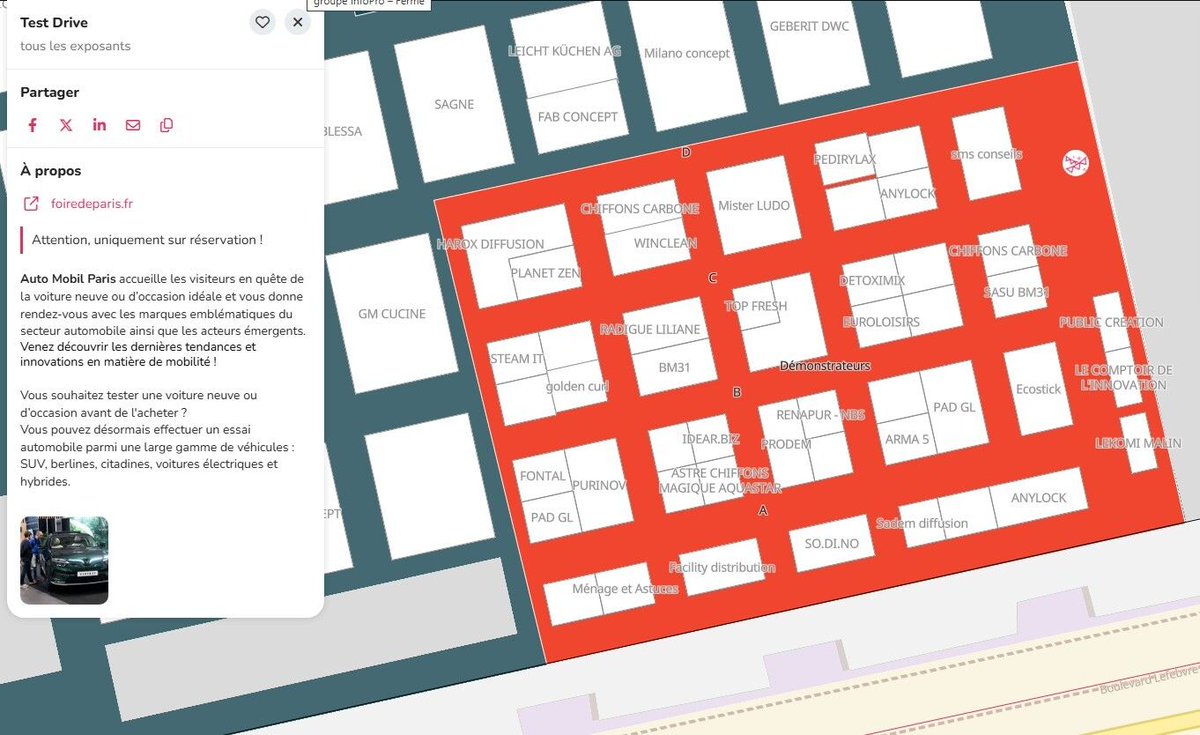Select the ARMA 5 booth

[907, 440]
